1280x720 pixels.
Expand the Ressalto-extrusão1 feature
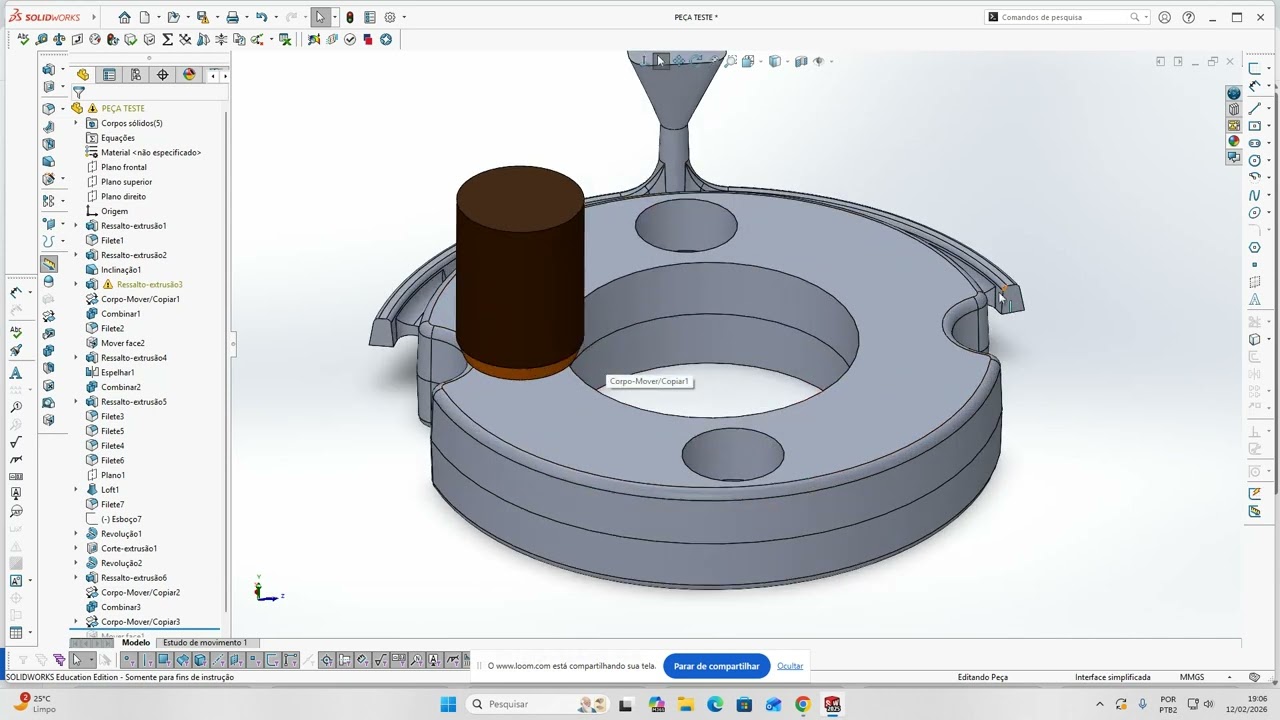76,226
